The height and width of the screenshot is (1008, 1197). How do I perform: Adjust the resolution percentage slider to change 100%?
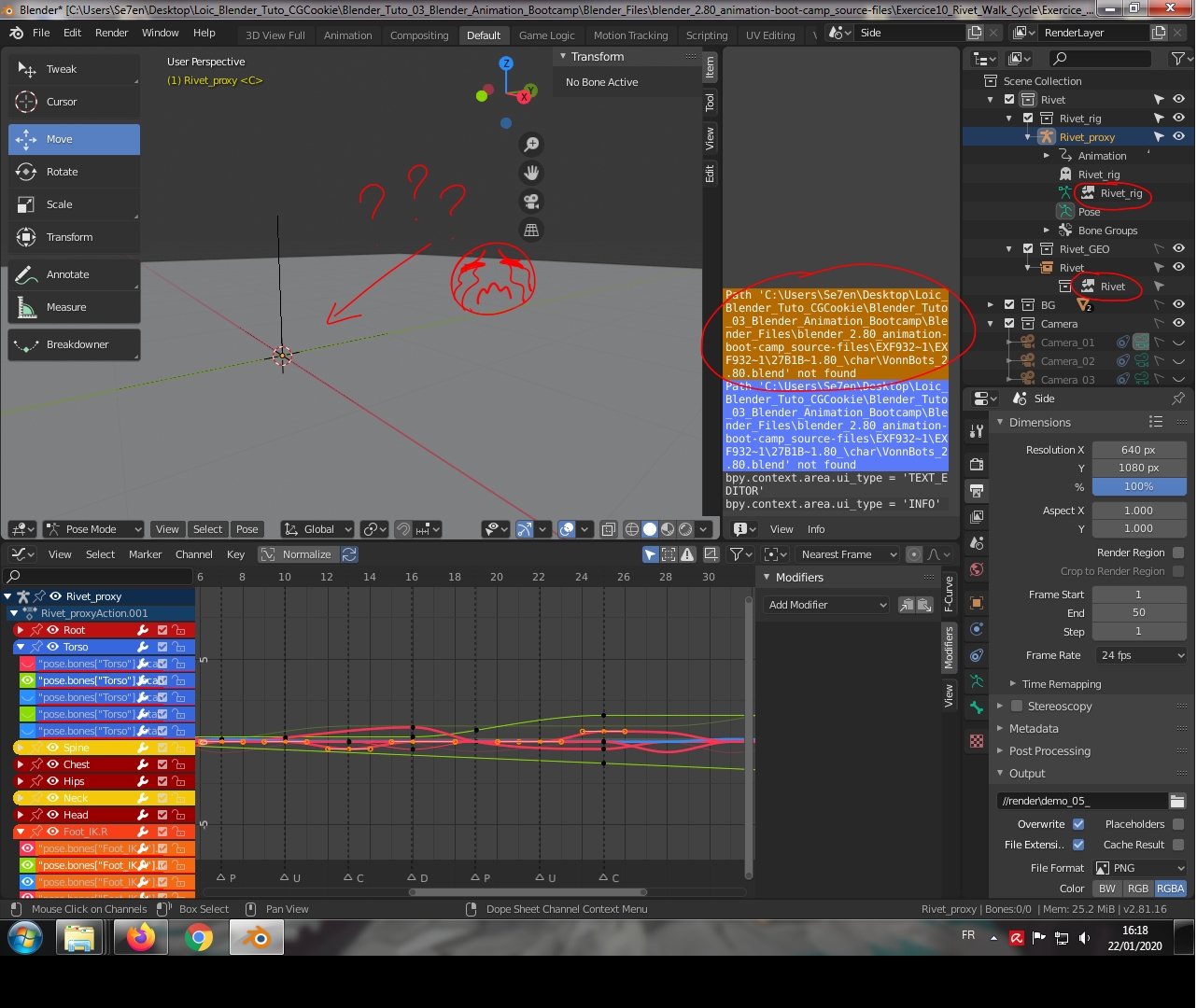1139,486
